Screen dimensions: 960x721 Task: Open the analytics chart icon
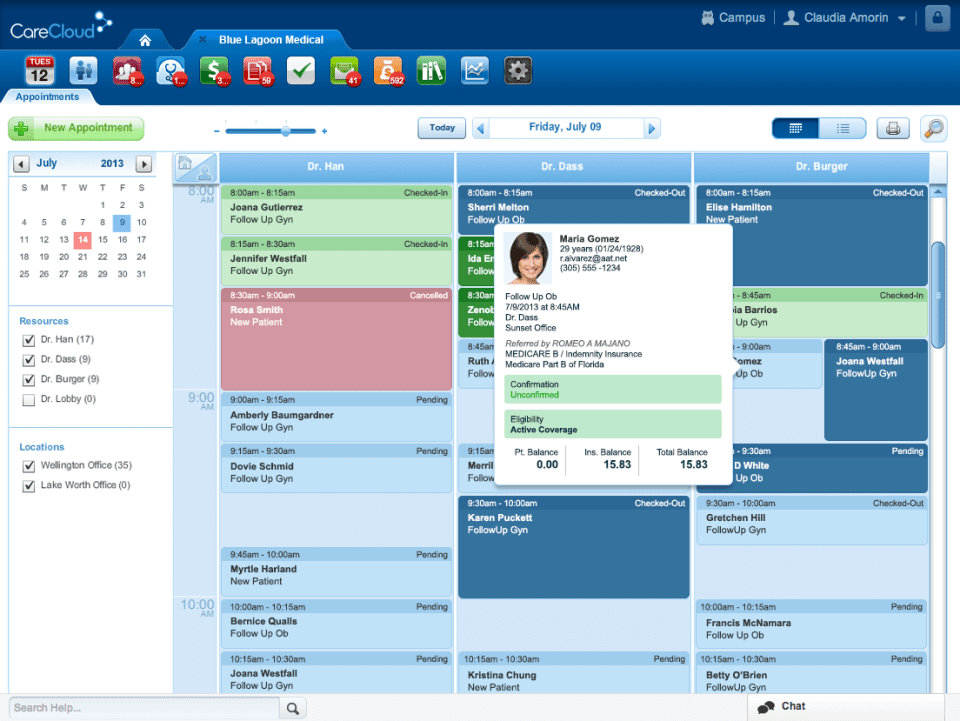click(474, 70)
